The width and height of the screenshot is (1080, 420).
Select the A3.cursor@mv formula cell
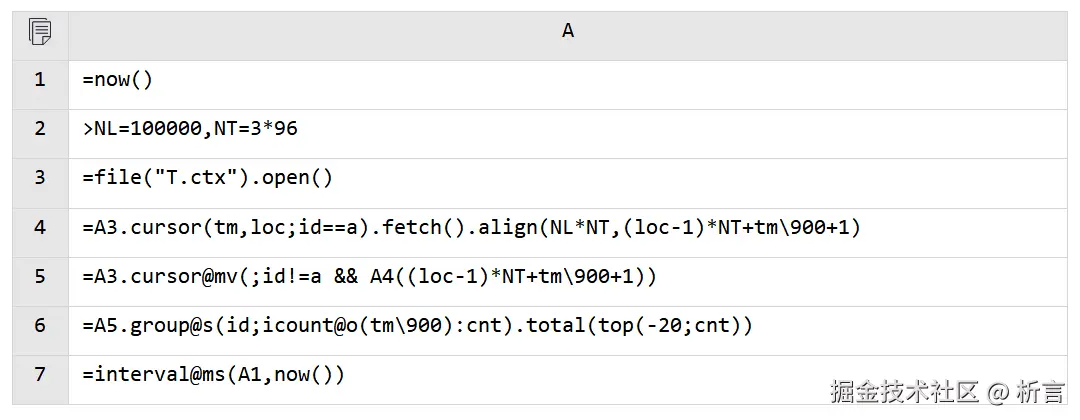[370, 276]
